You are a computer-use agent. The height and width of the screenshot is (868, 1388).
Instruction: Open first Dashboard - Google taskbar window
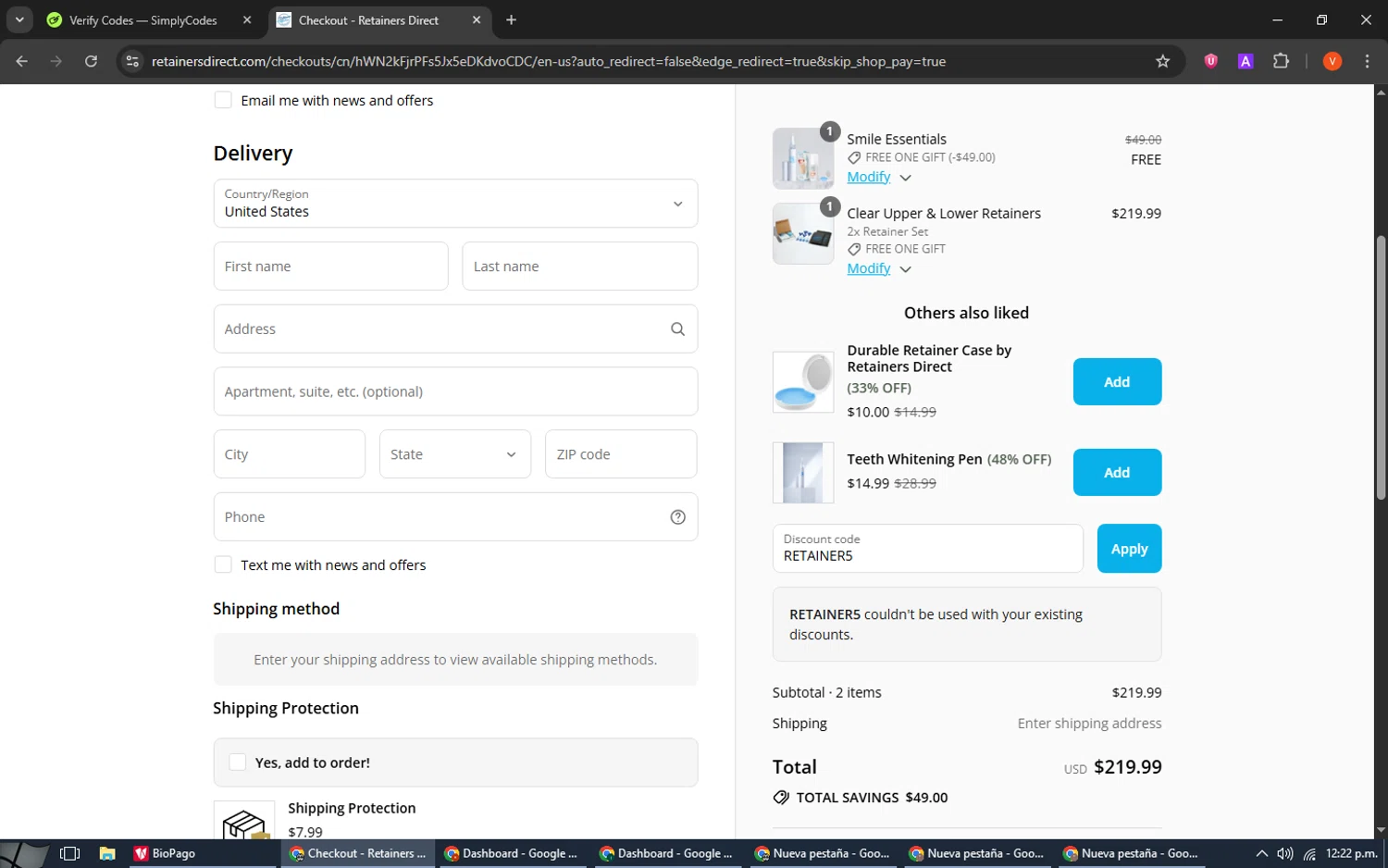point(512,853)
